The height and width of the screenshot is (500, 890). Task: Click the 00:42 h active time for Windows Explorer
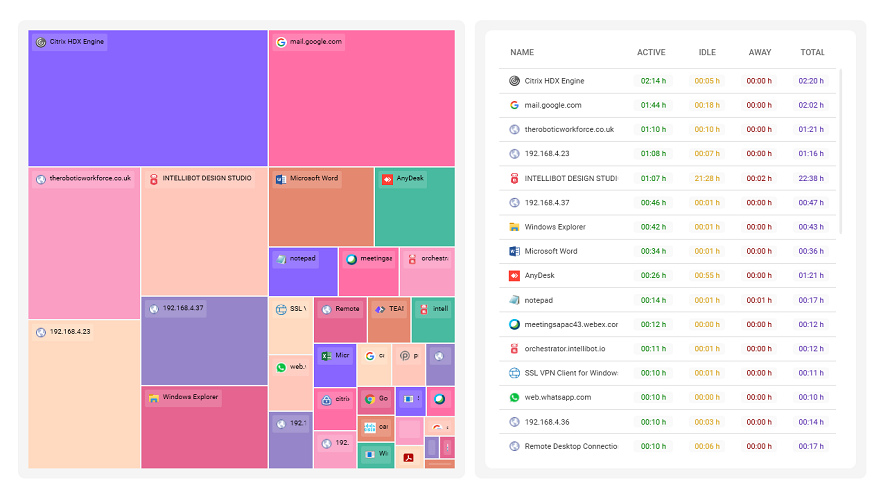653,227
